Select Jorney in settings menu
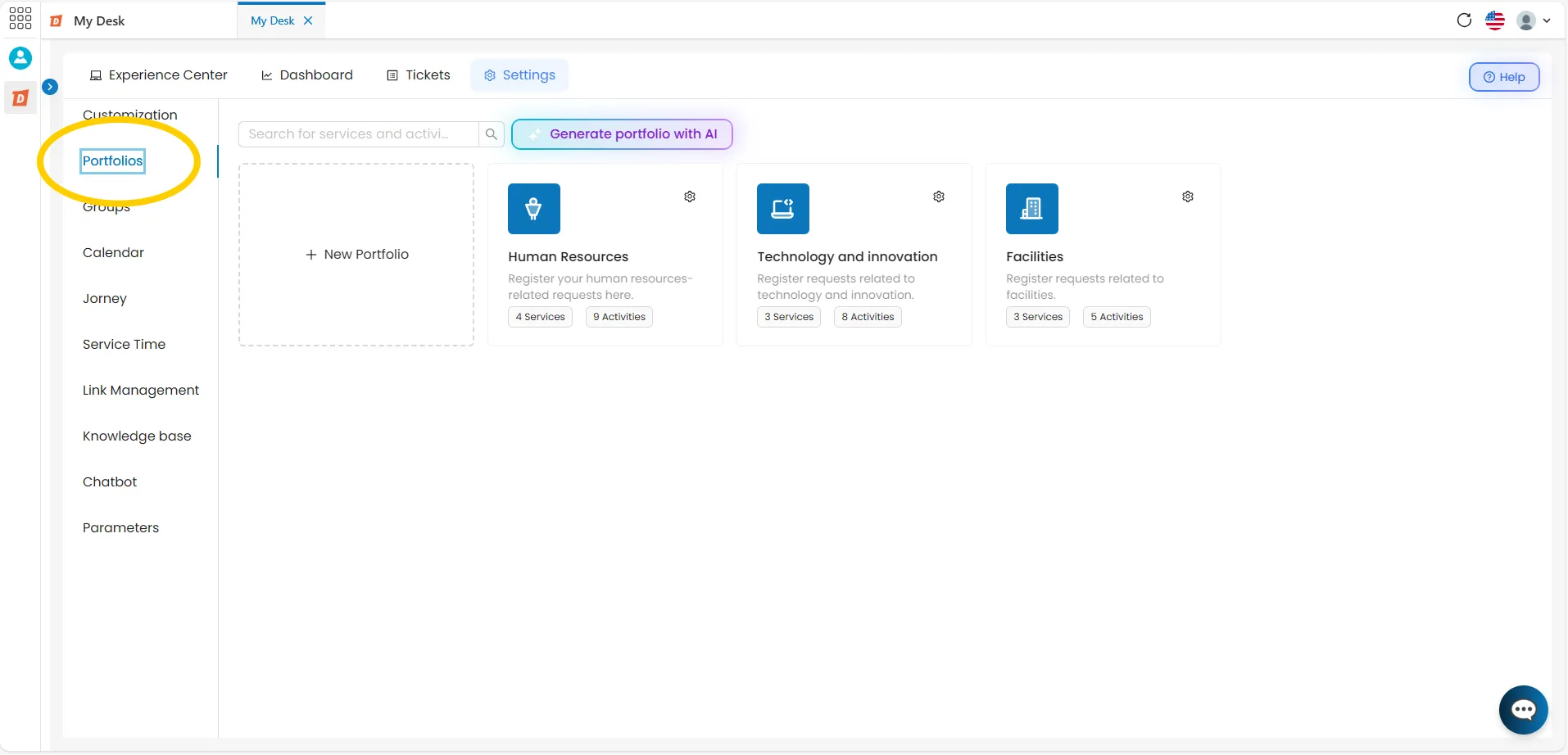1568x755 pixels. point(105,299)
